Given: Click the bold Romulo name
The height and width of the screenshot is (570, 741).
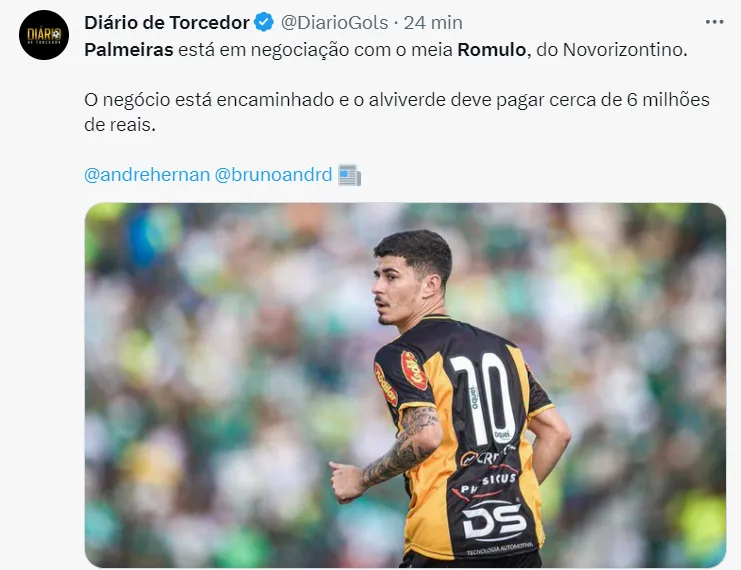Looking at the screenshot, I should point(491,50).
